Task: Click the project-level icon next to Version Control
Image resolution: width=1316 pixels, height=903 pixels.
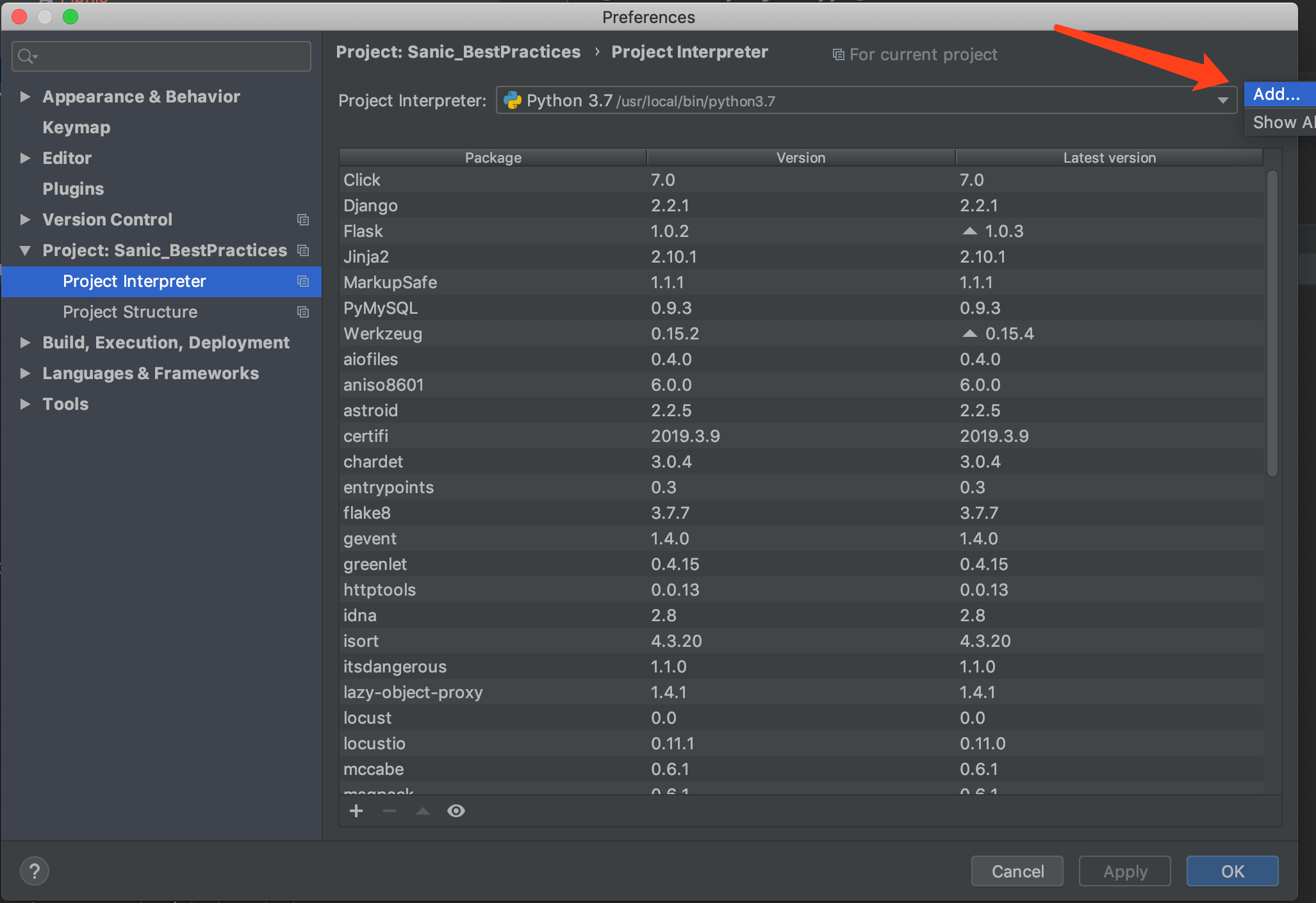Action: (303, 220)
